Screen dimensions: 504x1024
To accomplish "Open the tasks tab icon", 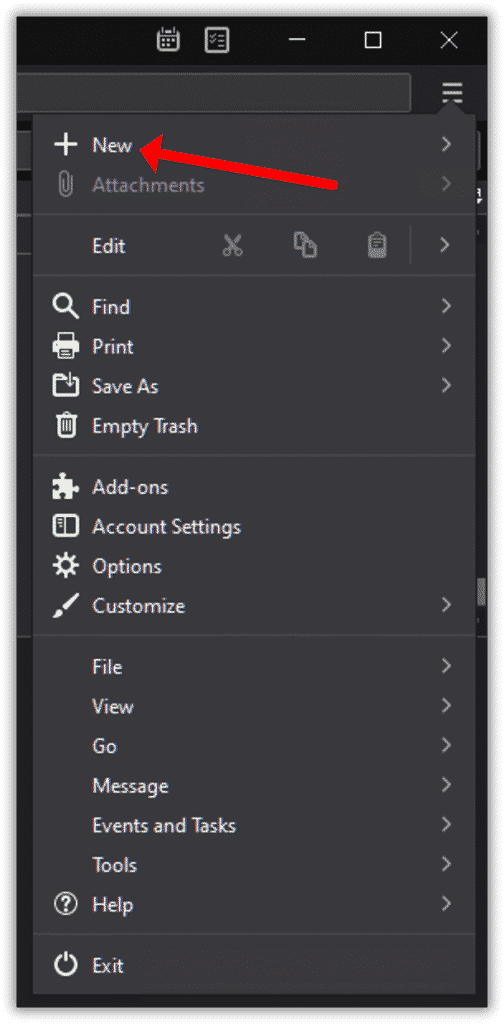I will click(x=216, y=40).
